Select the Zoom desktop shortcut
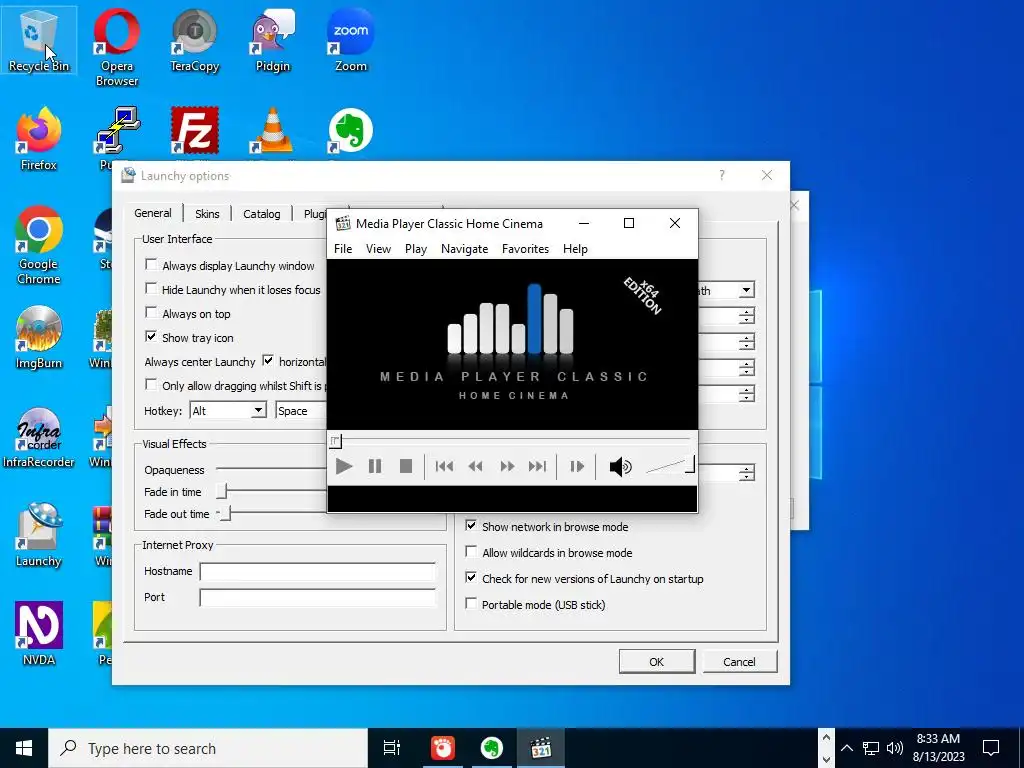 pos(351,40)
